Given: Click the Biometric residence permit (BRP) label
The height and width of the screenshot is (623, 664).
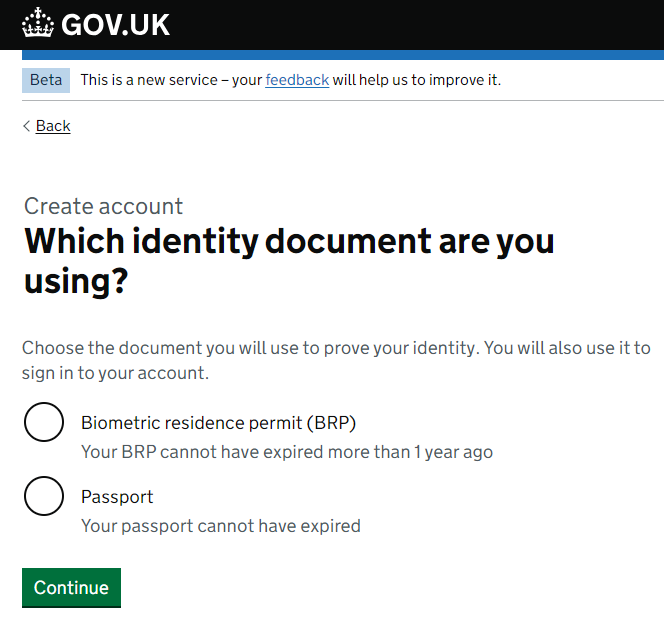Looking at the screenshot, I should click(x=218, y=423).
